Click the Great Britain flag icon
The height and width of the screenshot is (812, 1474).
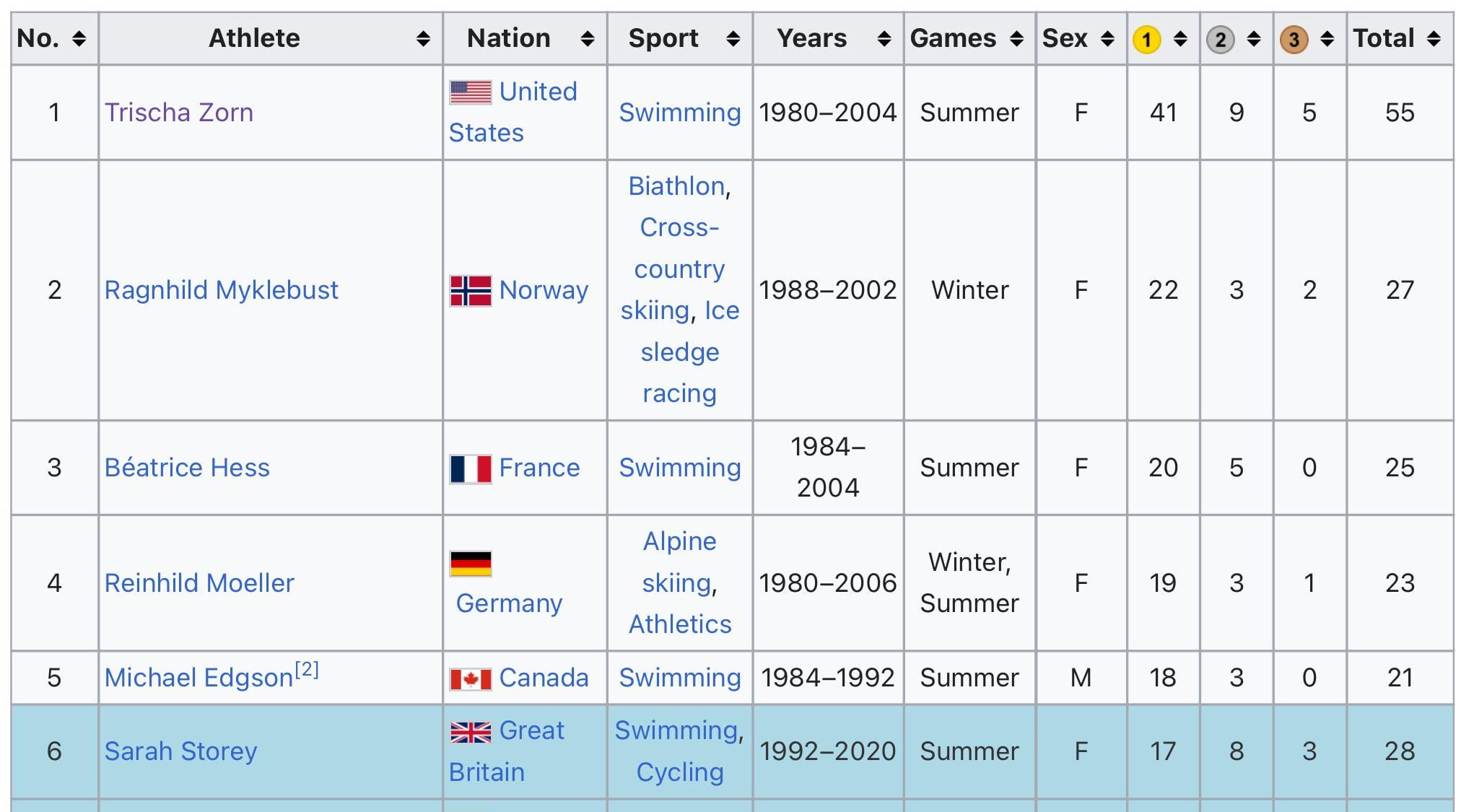click(x=471, y=732)
